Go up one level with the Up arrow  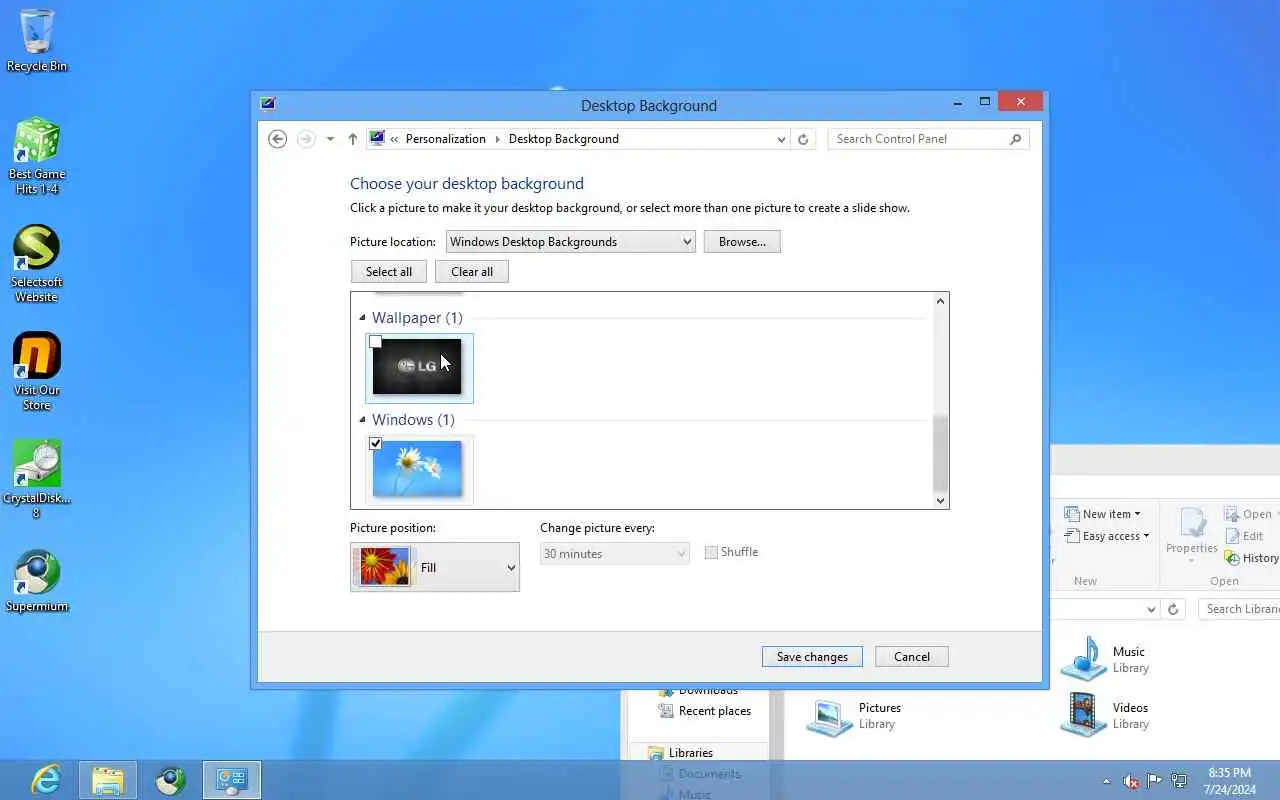coord(353,139)
